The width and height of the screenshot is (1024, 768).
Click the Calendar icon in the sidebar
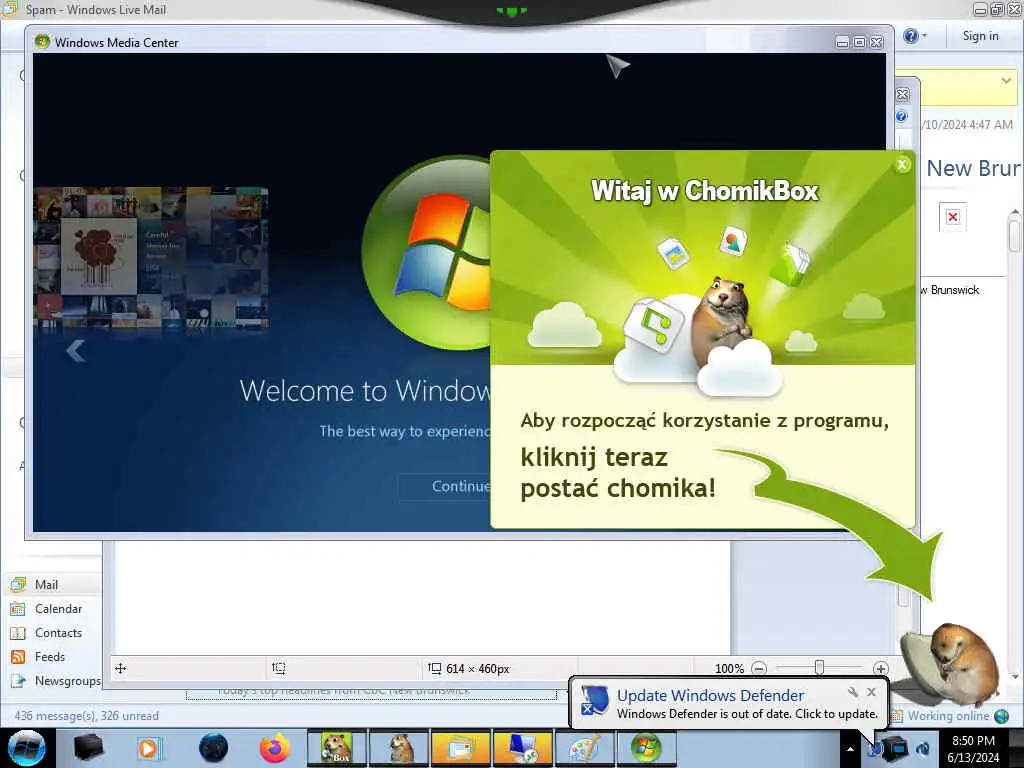pos(18,609)
